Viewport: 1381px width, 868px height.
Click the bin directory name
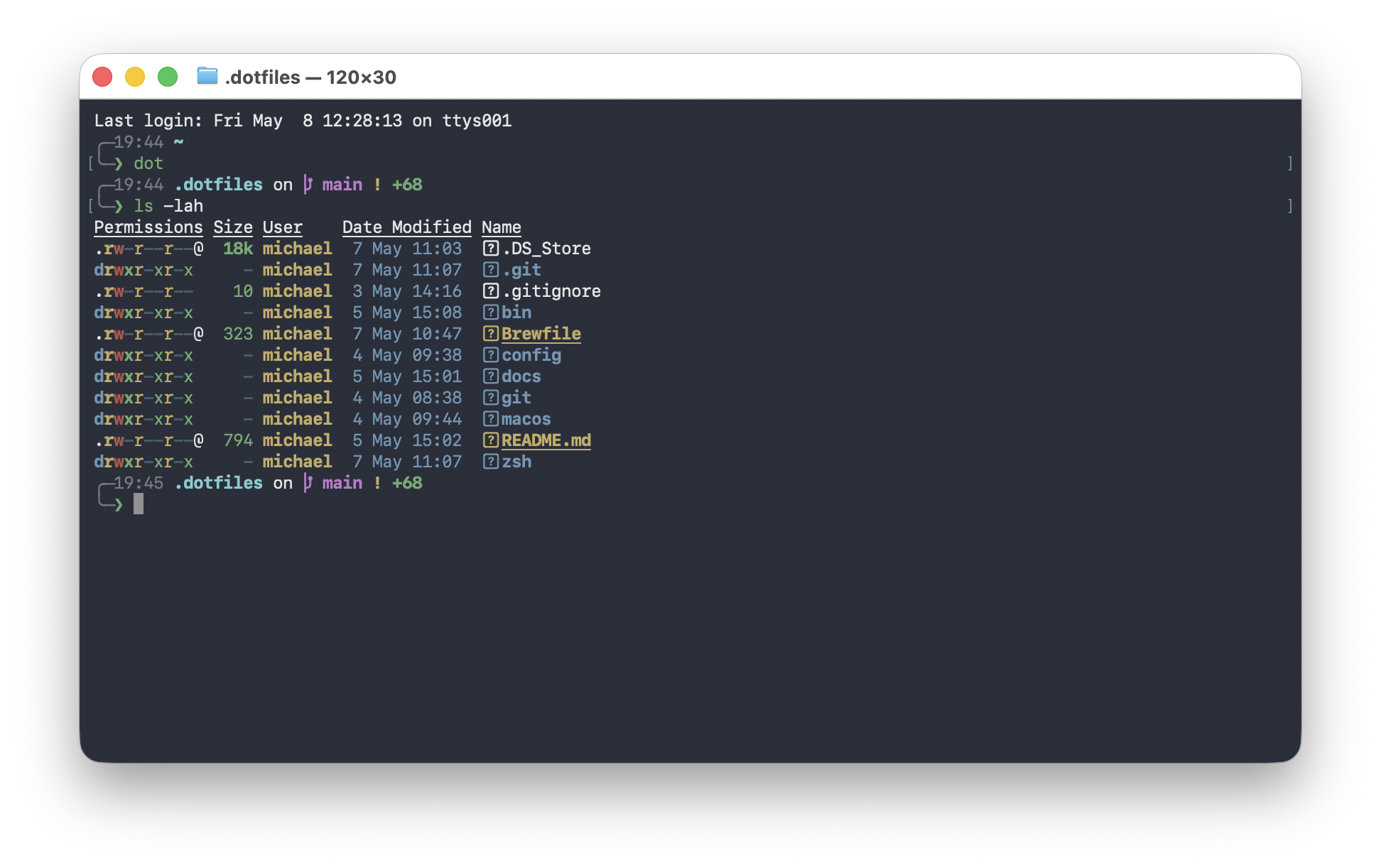tap(516, 313)
